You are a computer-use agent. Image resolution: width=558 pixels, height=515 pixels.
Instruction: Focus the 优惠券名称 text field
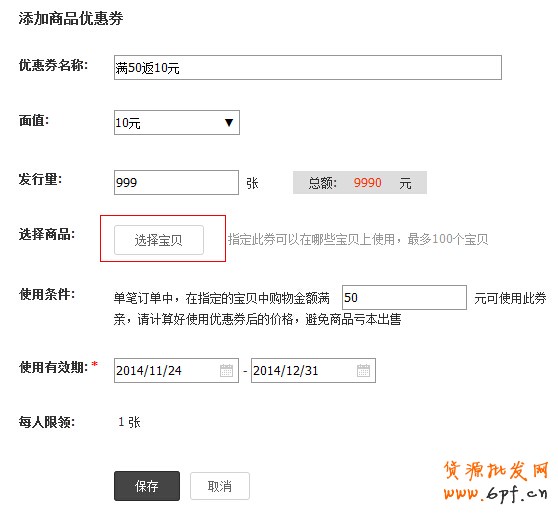click(x=308, y=68)
